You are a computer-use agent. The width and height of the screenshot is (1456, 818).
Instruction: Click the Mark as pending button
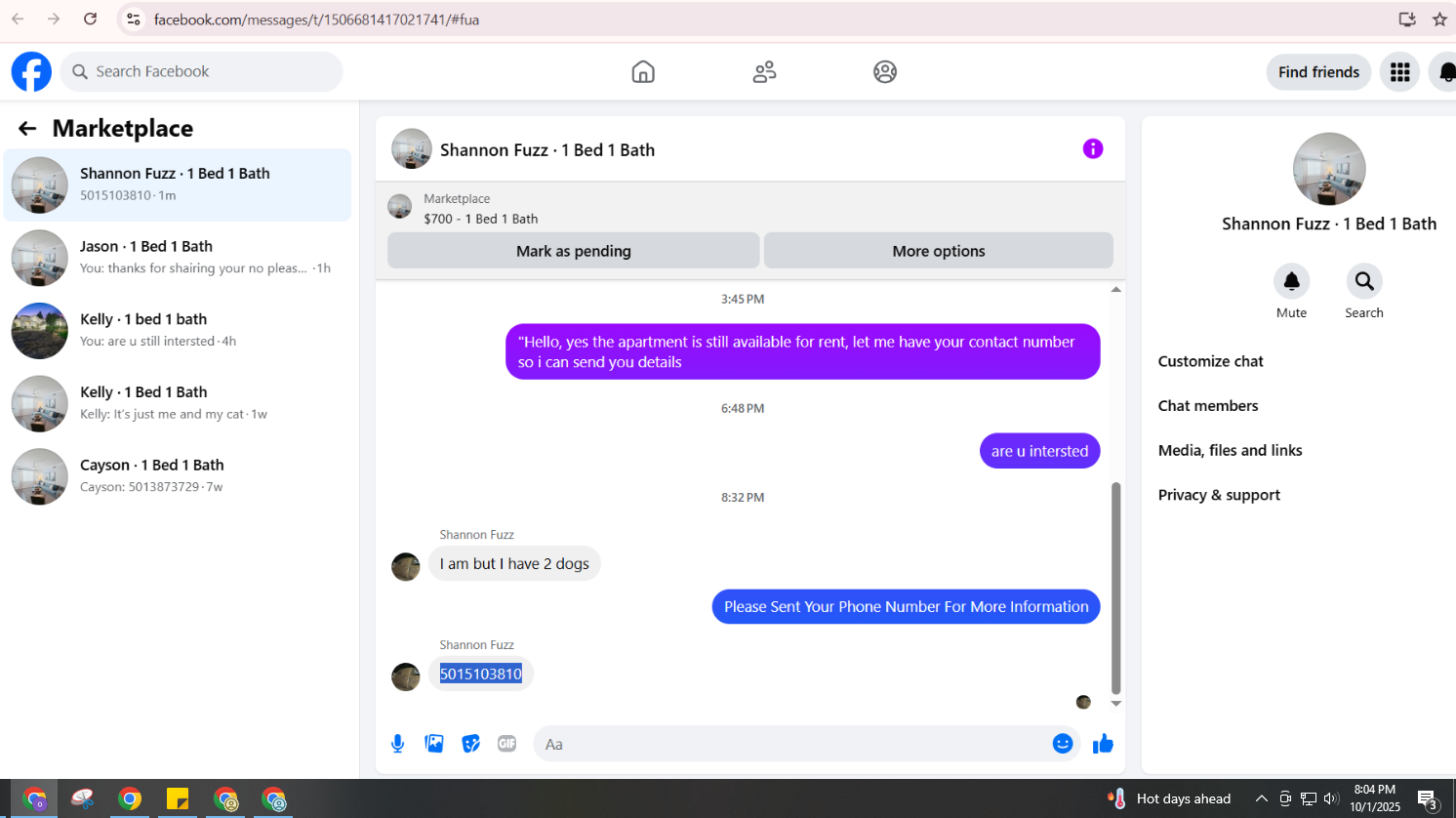click(574, 251)
